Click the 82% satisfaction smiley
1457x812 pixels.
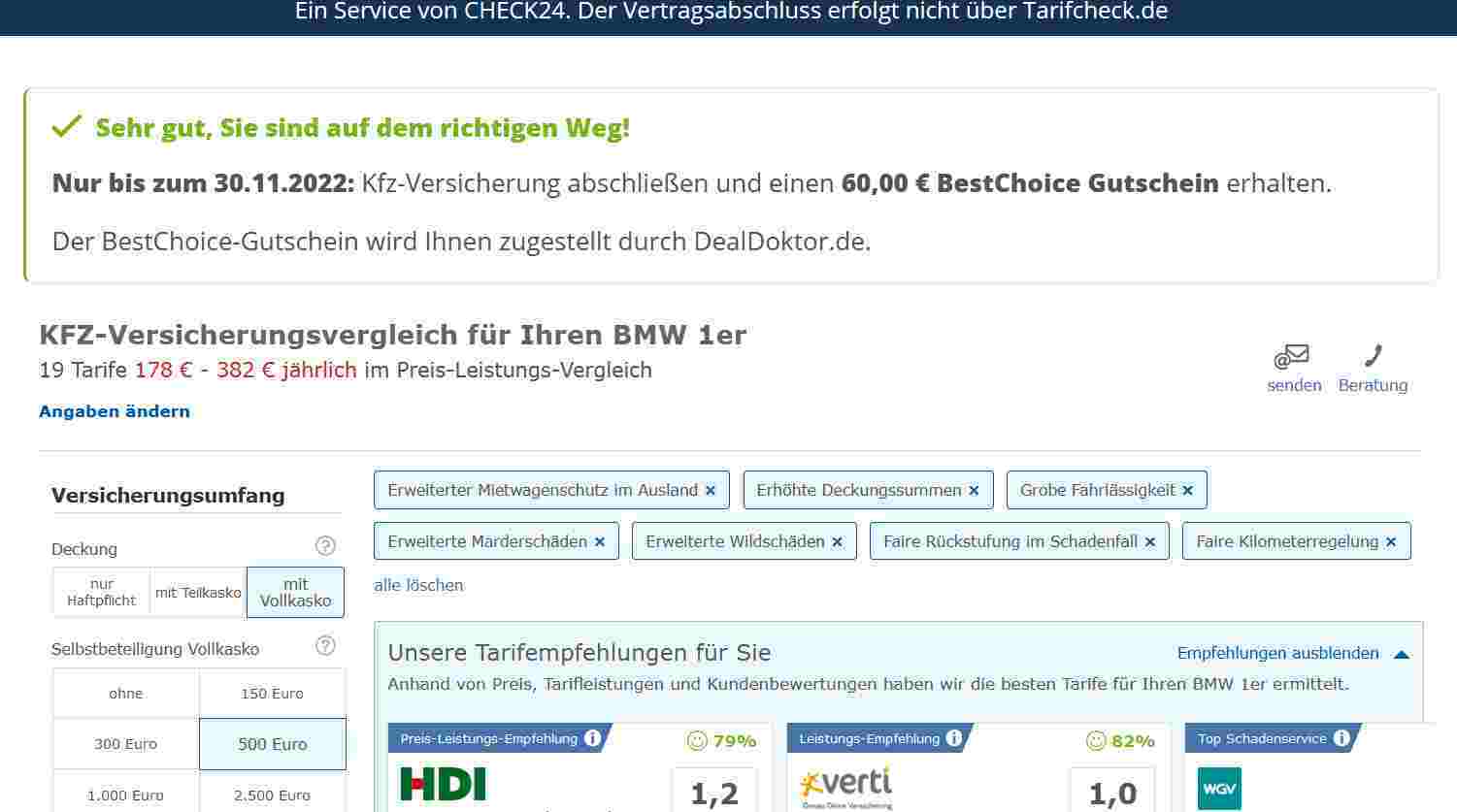[1096, 741]
